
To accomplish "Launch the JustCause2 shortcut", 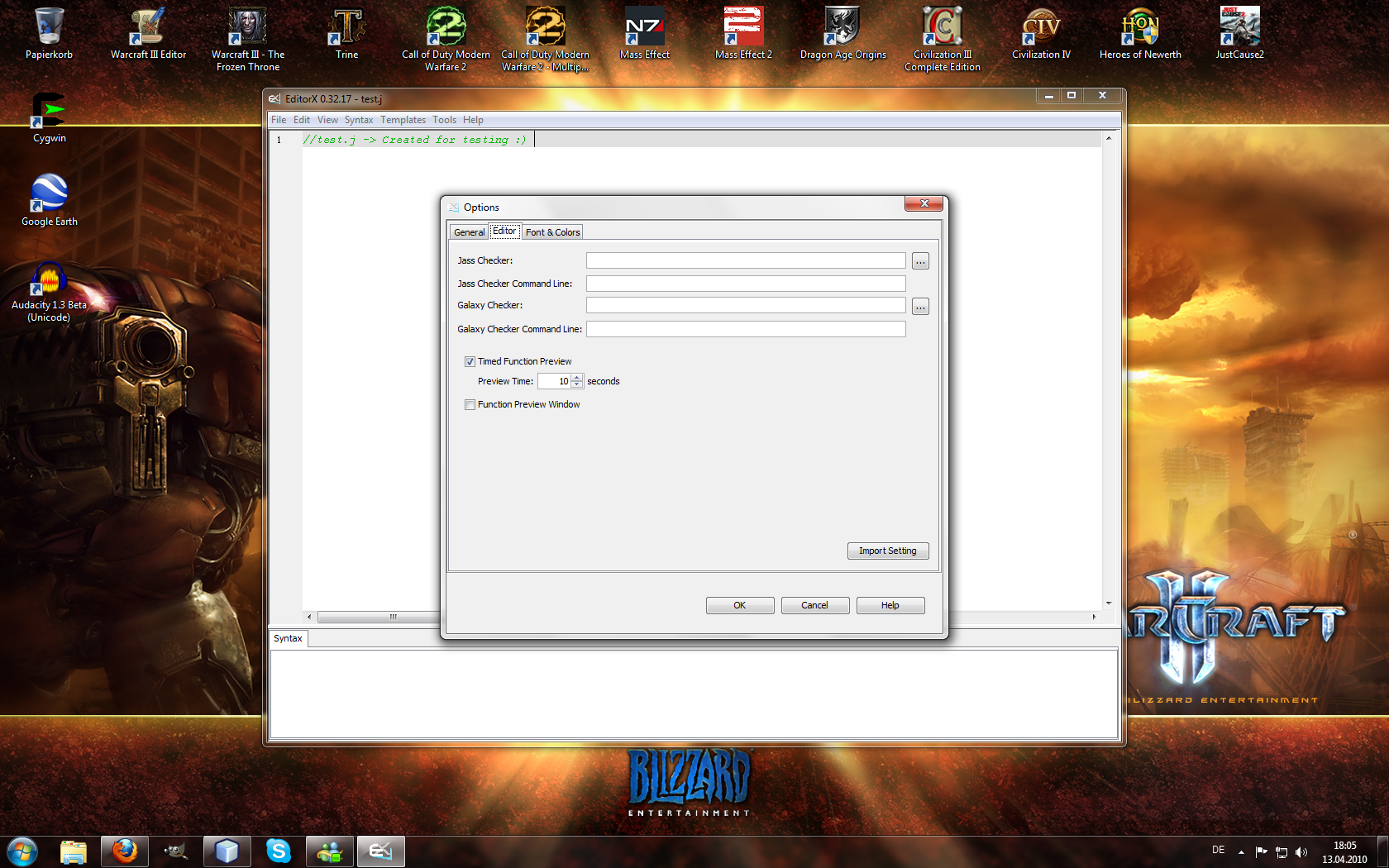I will tap(1239, 33).
